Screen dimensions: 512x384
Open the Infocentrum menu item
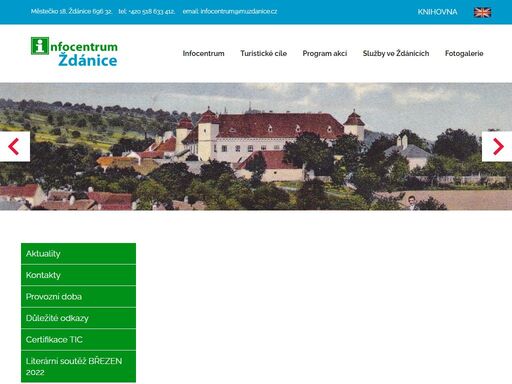coord(203,53)
